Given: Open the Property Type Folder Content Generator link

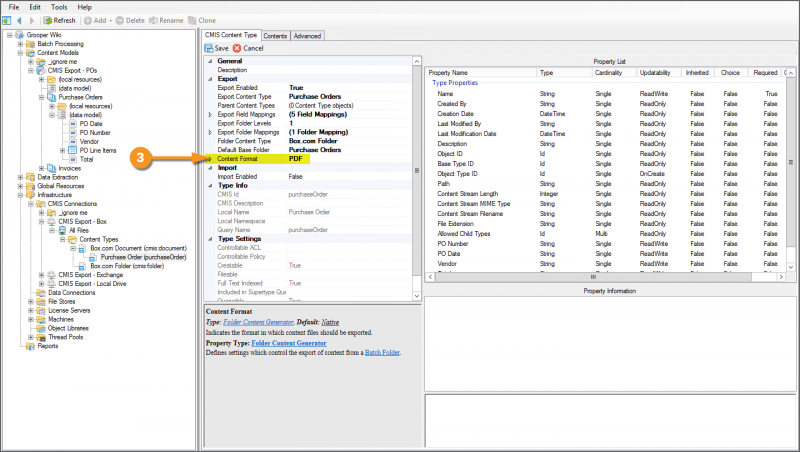Looking at the screenshot, I should click(x=289, y=343).
